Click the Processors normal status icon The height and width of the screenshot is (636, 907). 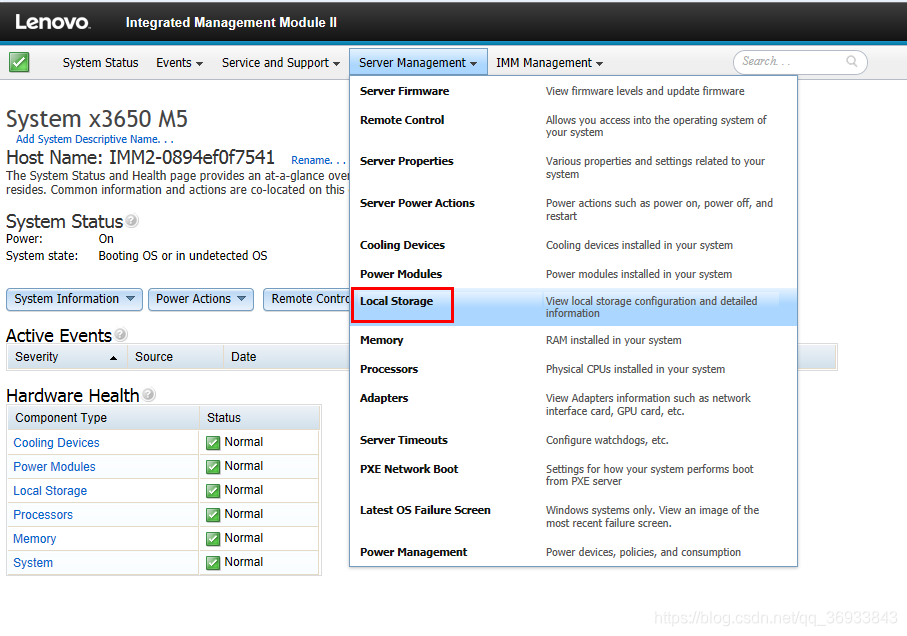[213, 515]
